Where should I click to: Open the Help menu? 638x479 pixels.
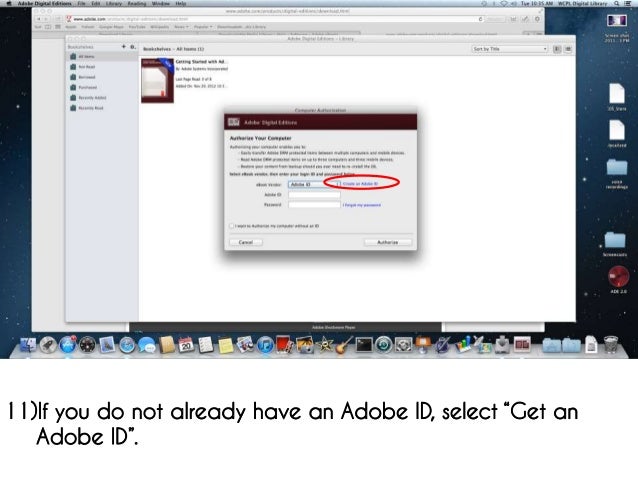point(181,3)
